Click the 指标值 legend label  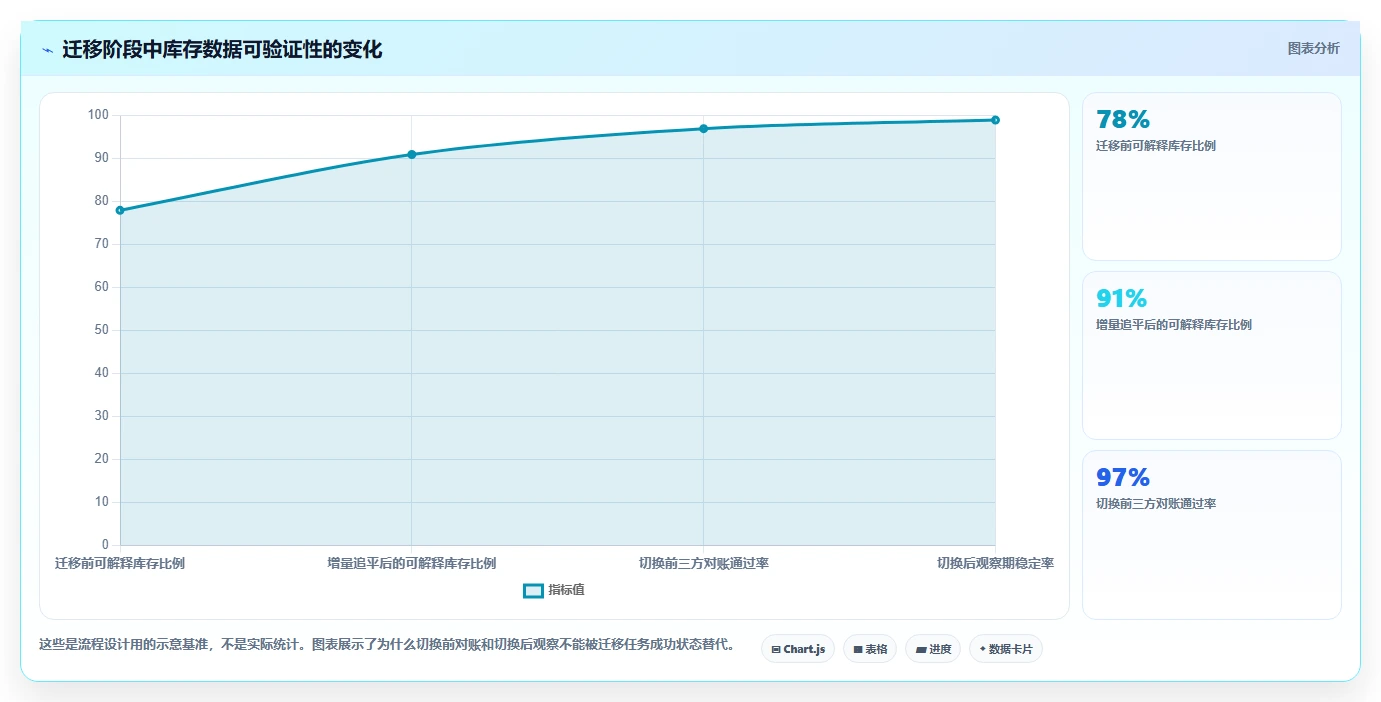coord(566,591)
